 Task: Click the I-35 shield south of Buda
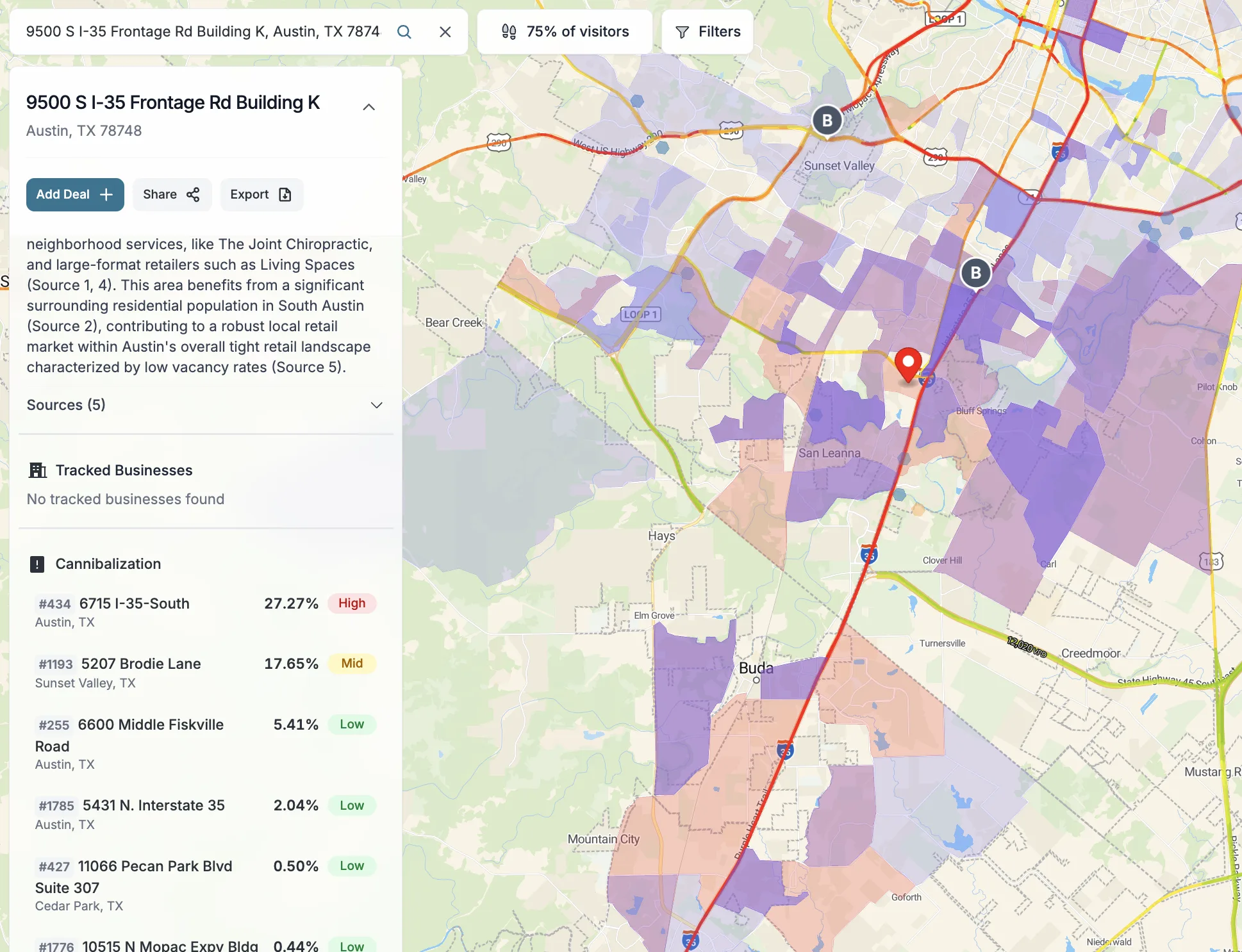[x=785, y=749]
